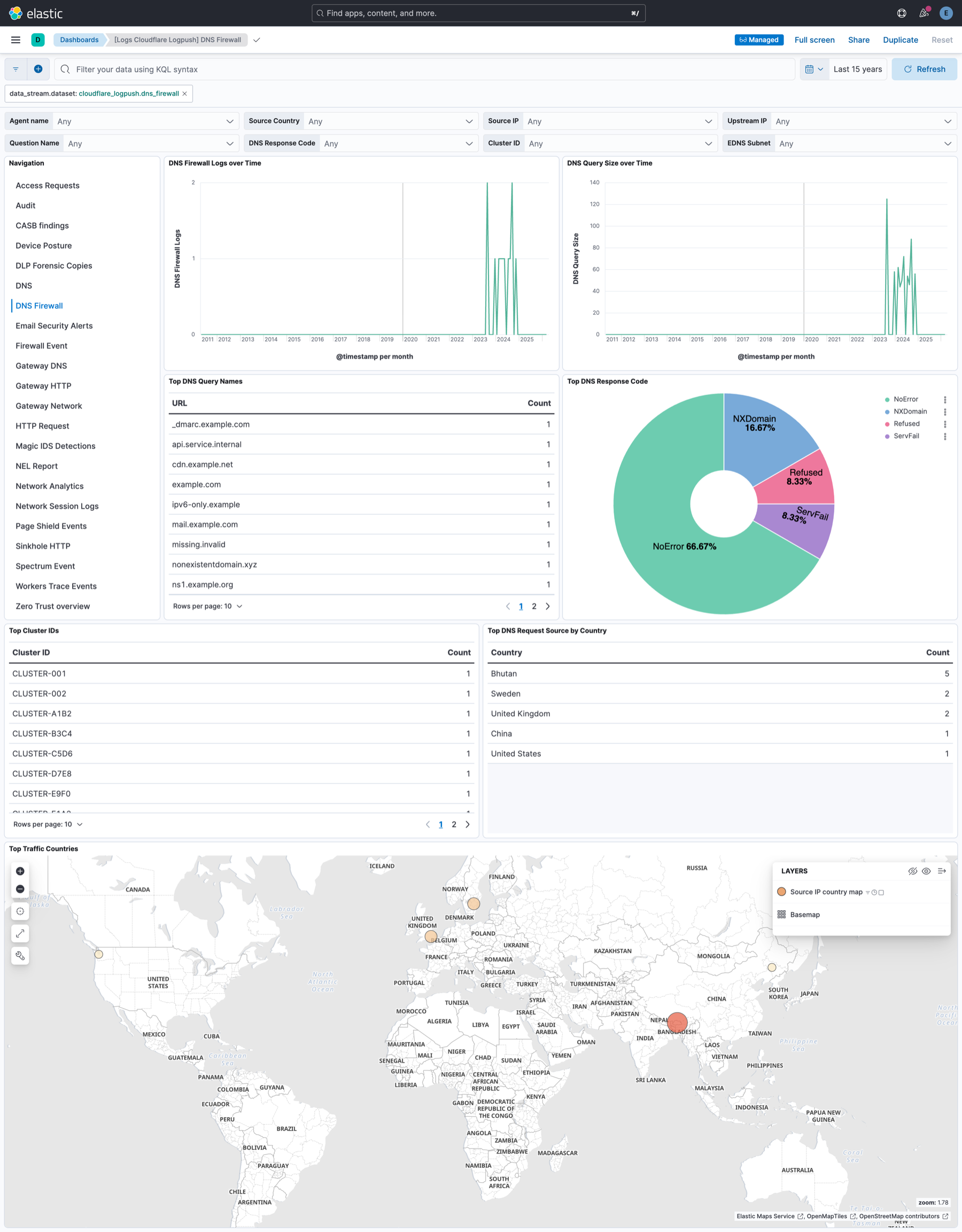Collapse the Layers panel
Viewport: 962px width, 1232px height.
click(x=942, y=871)
